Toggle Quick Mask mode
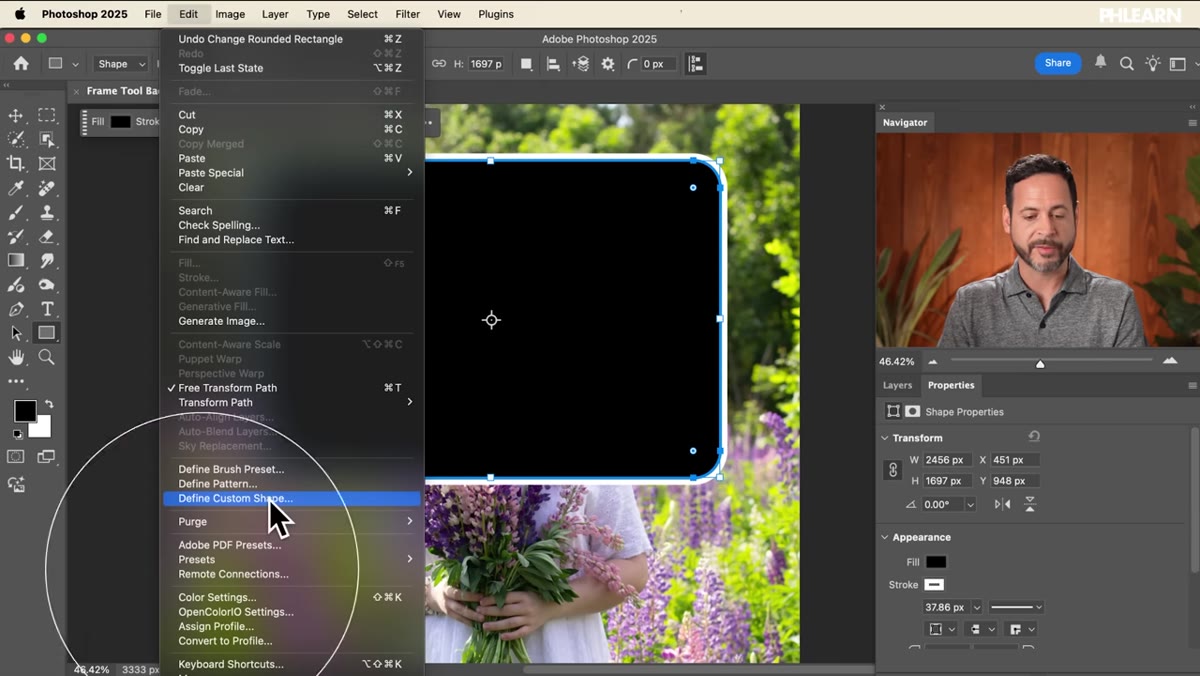Viewport: 1200px width, 676px height. [x=16, y=457]
